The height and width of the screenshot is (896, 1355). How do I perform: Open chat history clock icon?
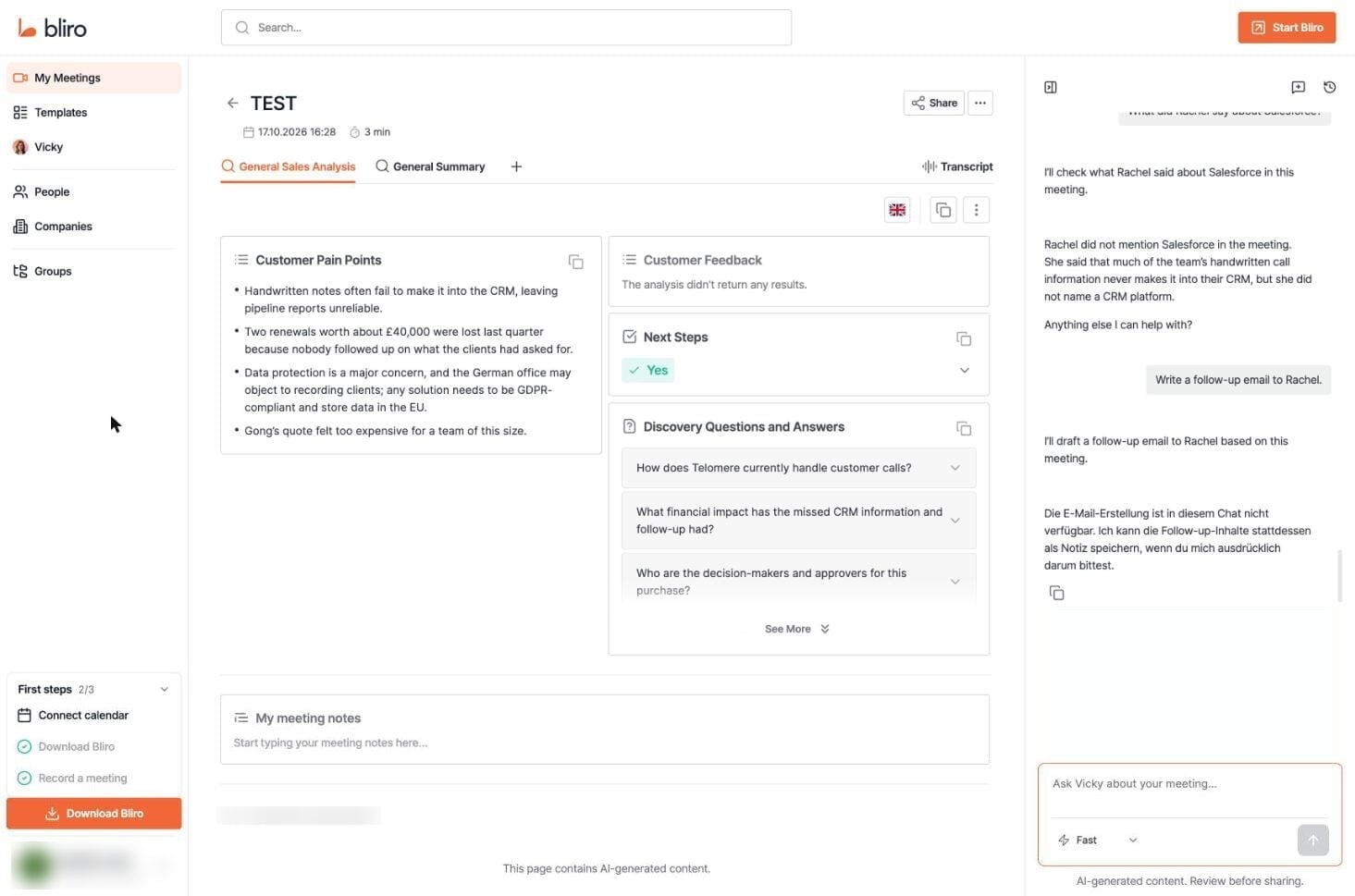pos(1329,87)
